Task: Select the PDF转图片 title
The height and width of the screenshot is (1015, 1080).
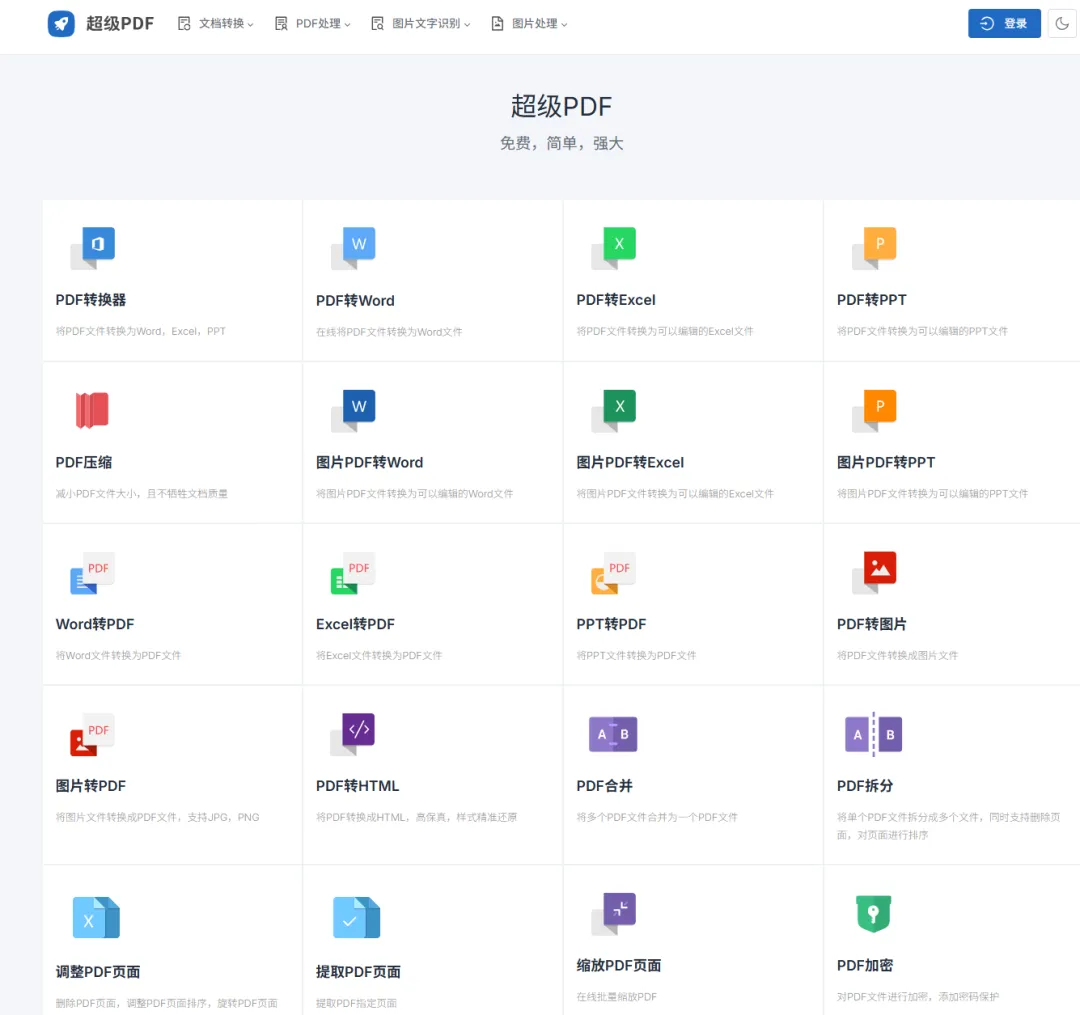Action: [x=871, y=624]
